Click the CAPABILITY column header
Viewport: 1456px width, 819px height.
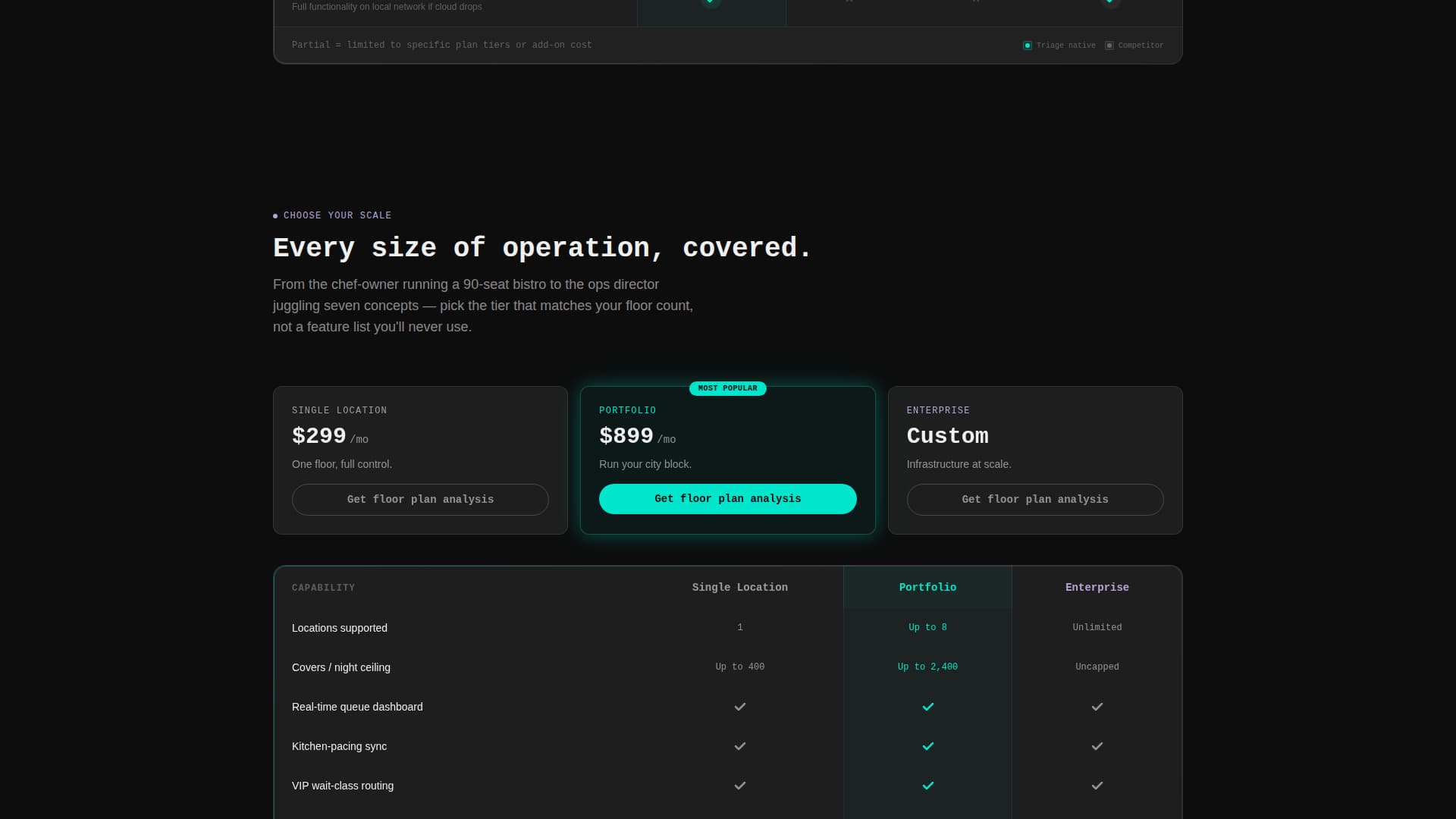pos(323,588)
